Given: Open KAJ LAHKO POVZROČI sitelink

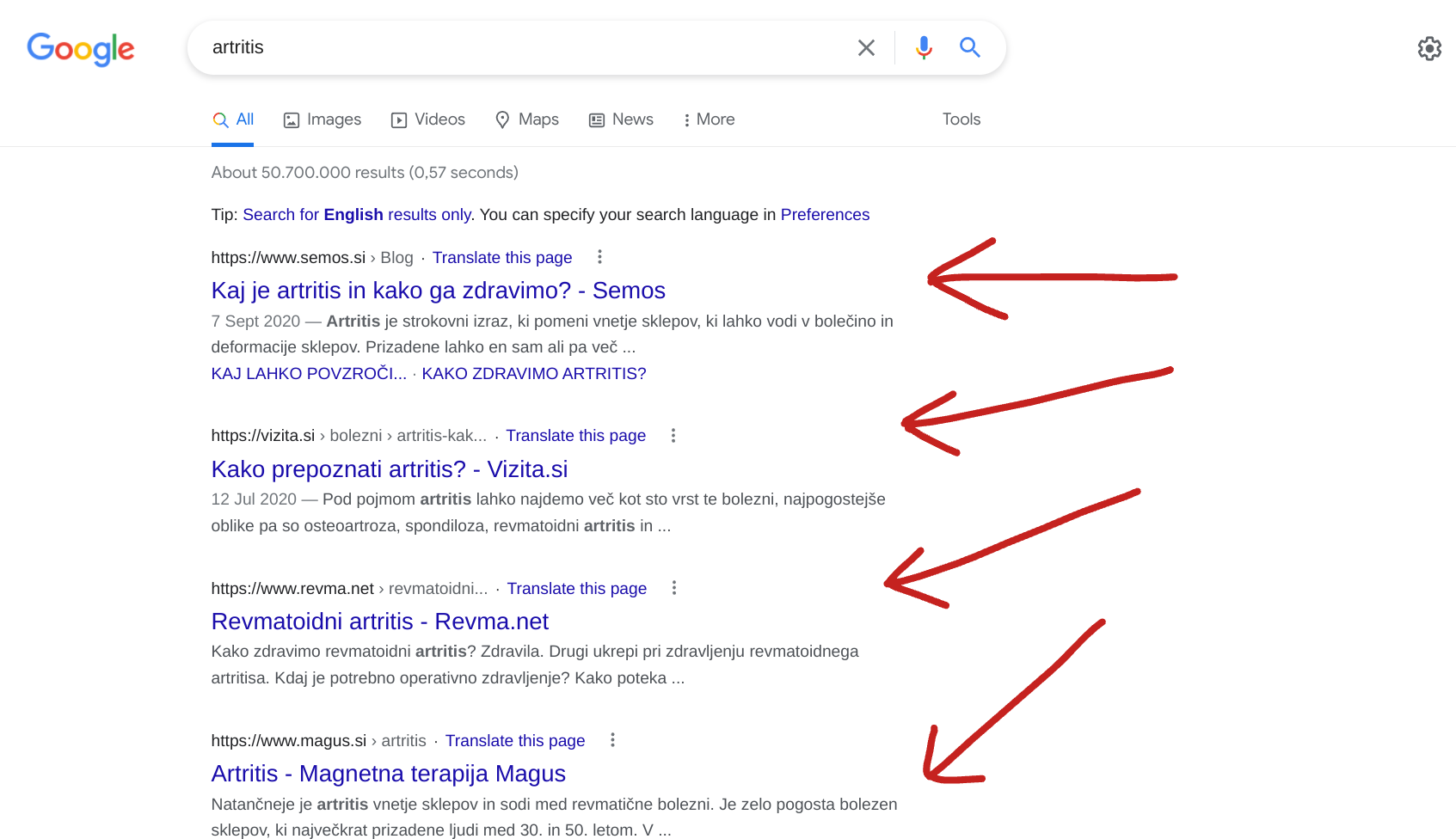Looking at the screenshot, I should [x=309, y=374].
